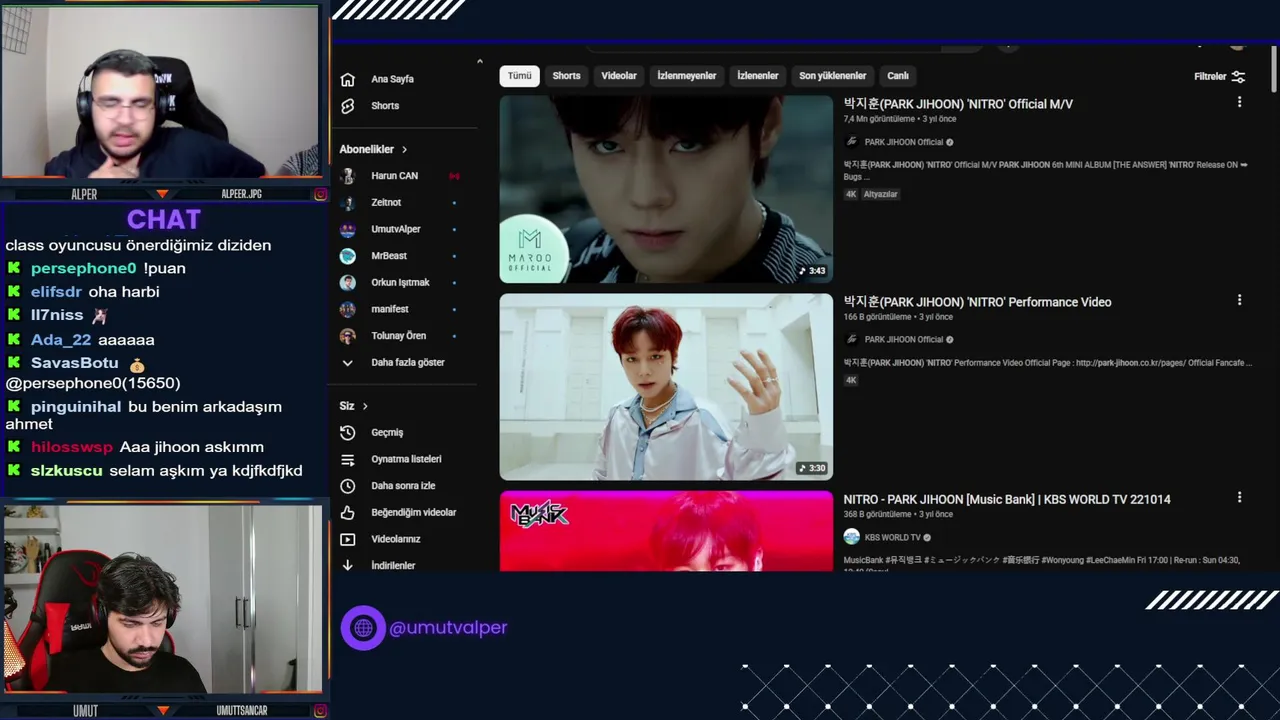Click Instagram icon next to UMUTTSANCAR

pyautogui.click(x=320, y=711)
